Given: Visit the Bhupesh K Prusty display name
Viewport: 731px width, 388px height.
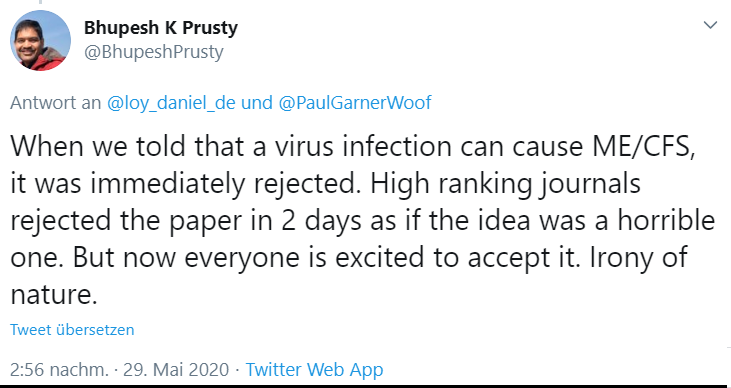Looking at the screenshot, I should pos(160,28).
